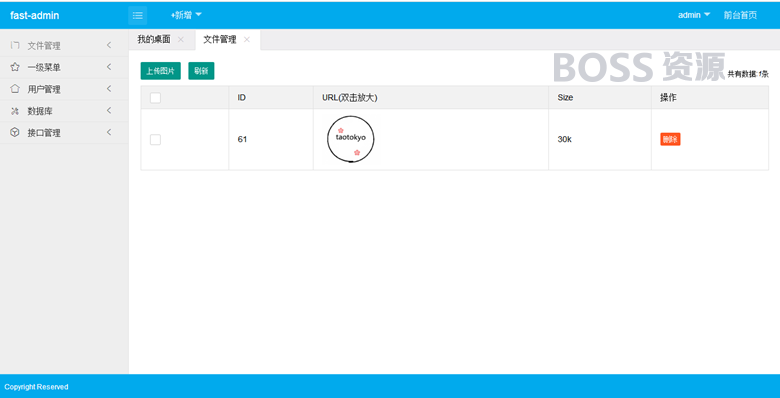Open the +新增 dropdown menu
This screenshot has height=398, width=780.
(186, 15)
